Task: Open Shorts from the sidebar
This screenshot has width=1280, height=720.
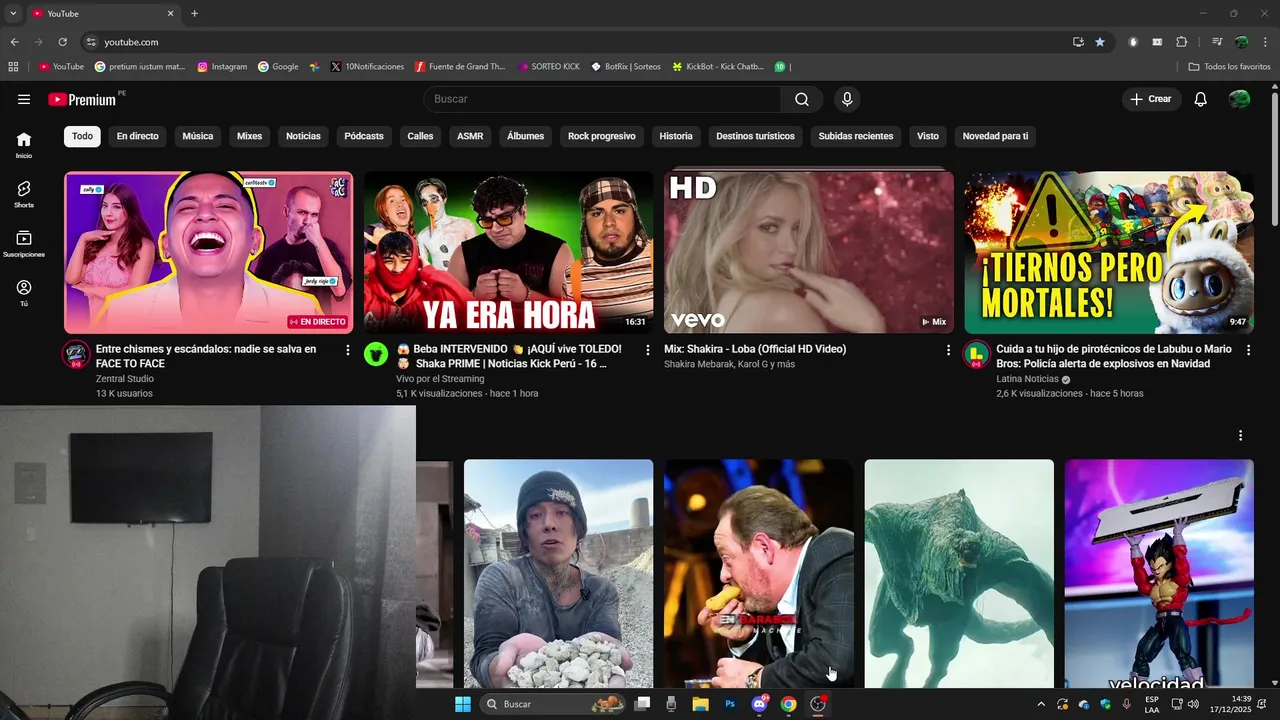Action: pos(24,194)
